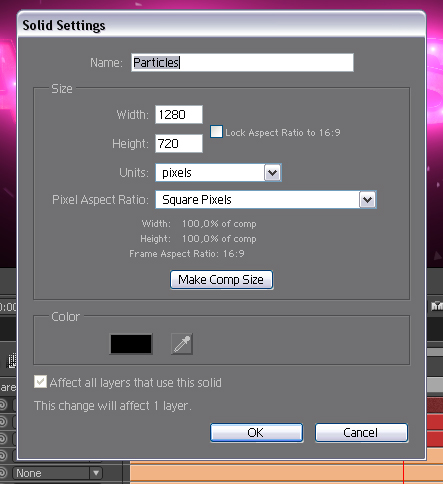Screen dimensions: 443x484
Task: Select the Height field showing 720
Action: (x=179, y=144)
